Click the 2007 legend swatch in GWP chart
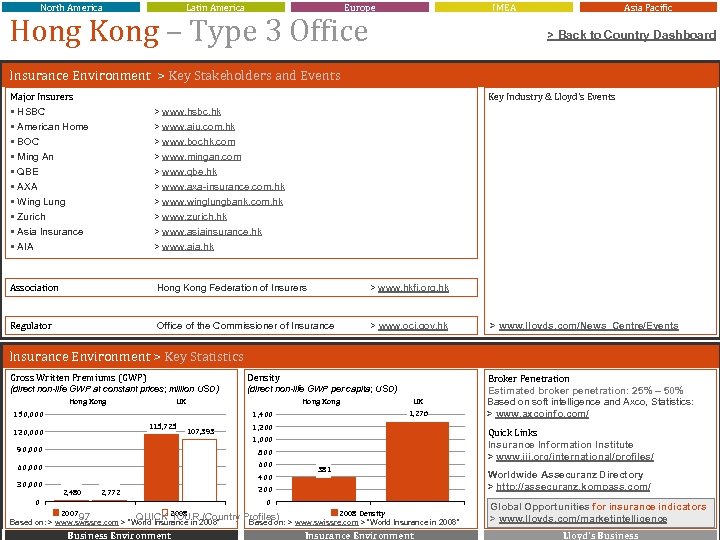 (56, 512)
